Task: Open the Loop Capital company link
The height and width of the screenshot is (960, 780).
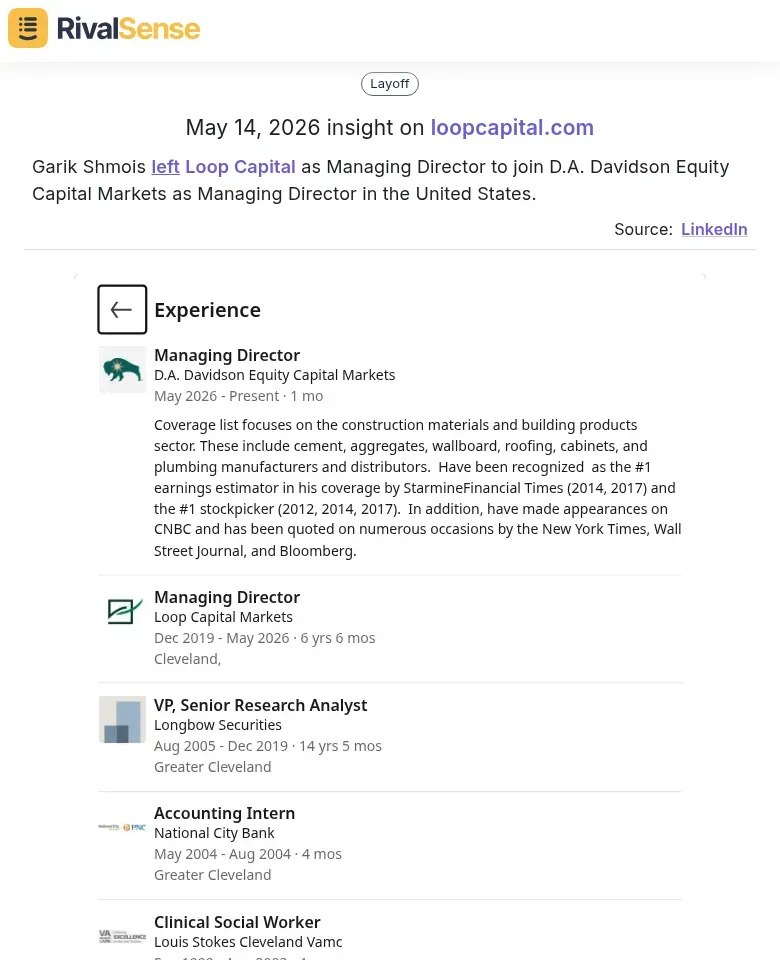Action: [240, 167]
